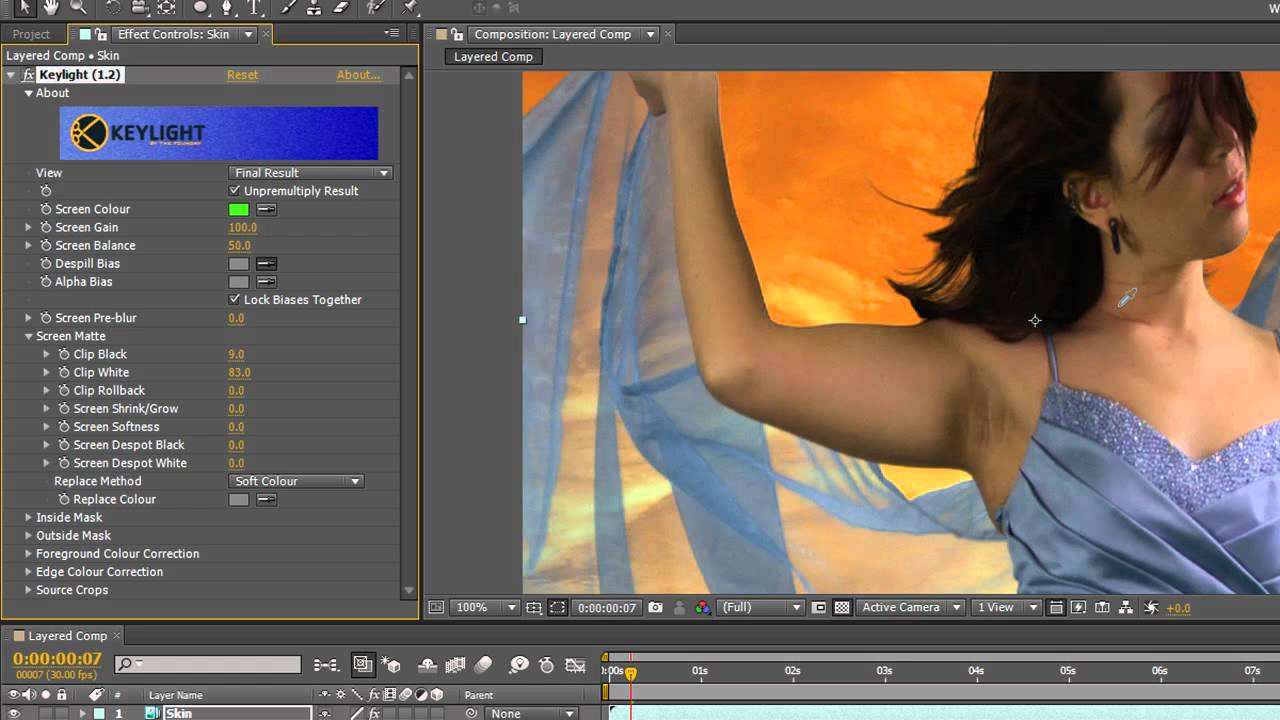Select the Hand tool
1280x720 pixels.
pyautogui.click(x=51, y=8)
